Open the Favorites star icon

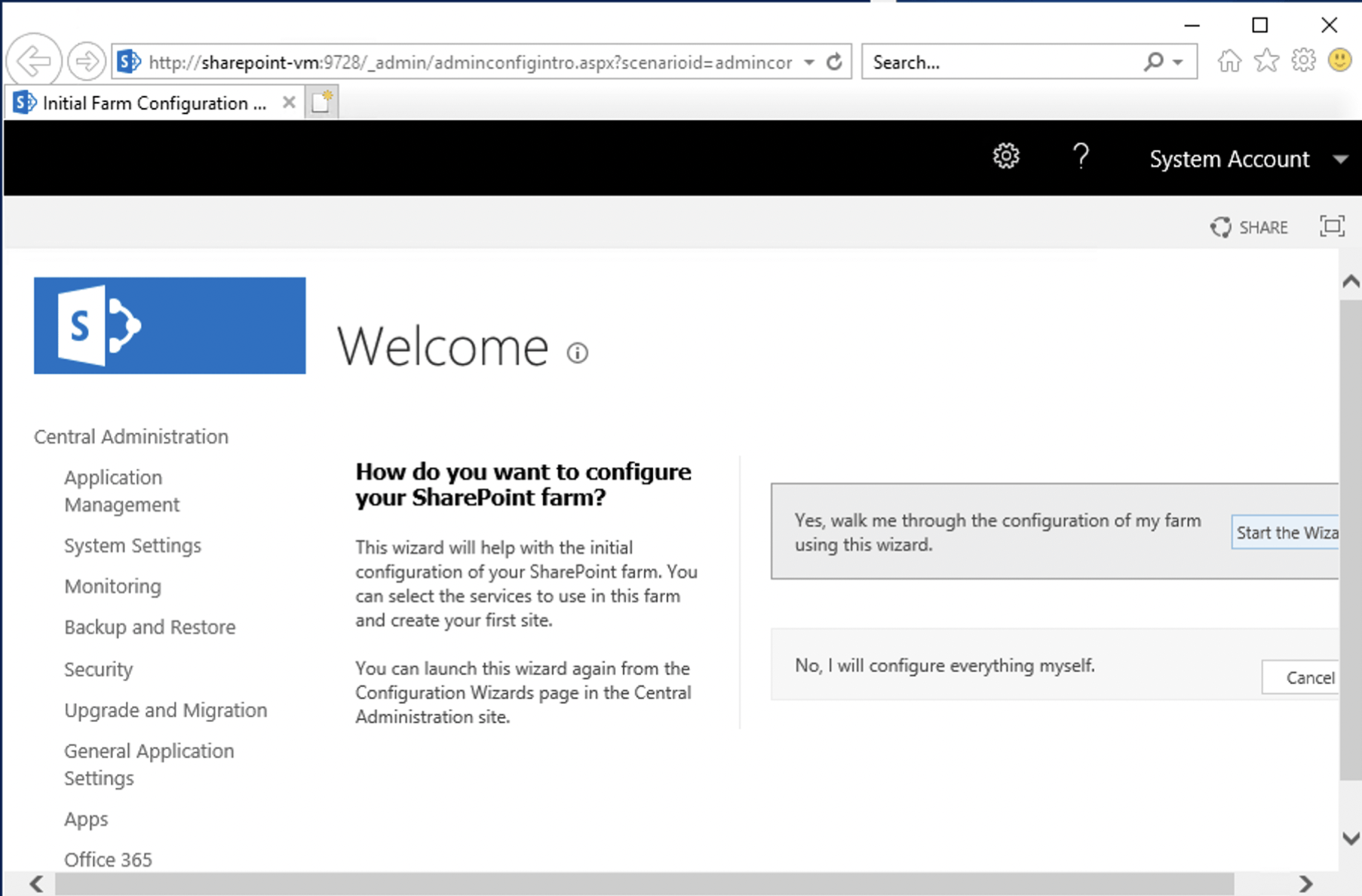click(x=1267, y=60)
